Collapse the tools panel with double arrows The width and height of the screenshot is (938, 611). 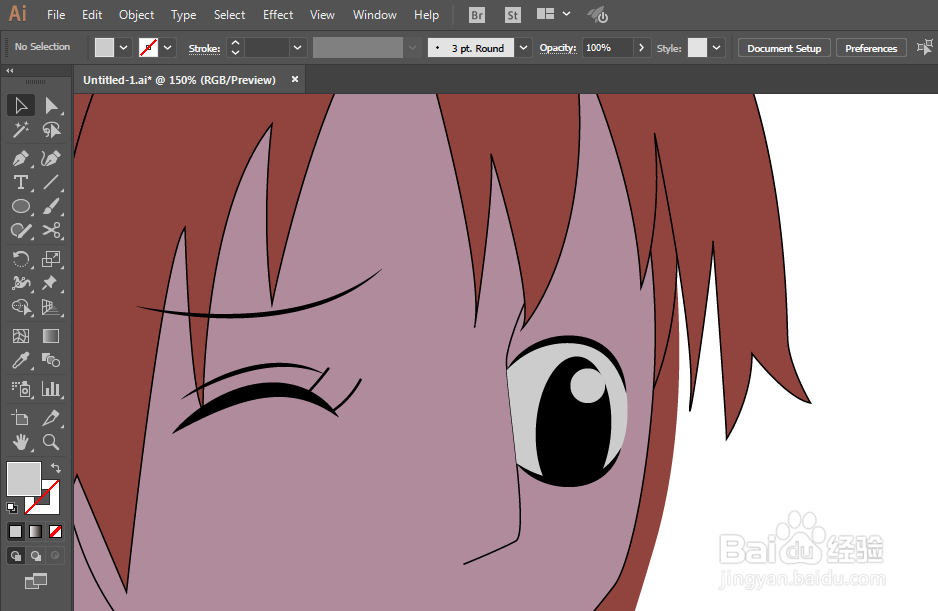tap(10, 71)
